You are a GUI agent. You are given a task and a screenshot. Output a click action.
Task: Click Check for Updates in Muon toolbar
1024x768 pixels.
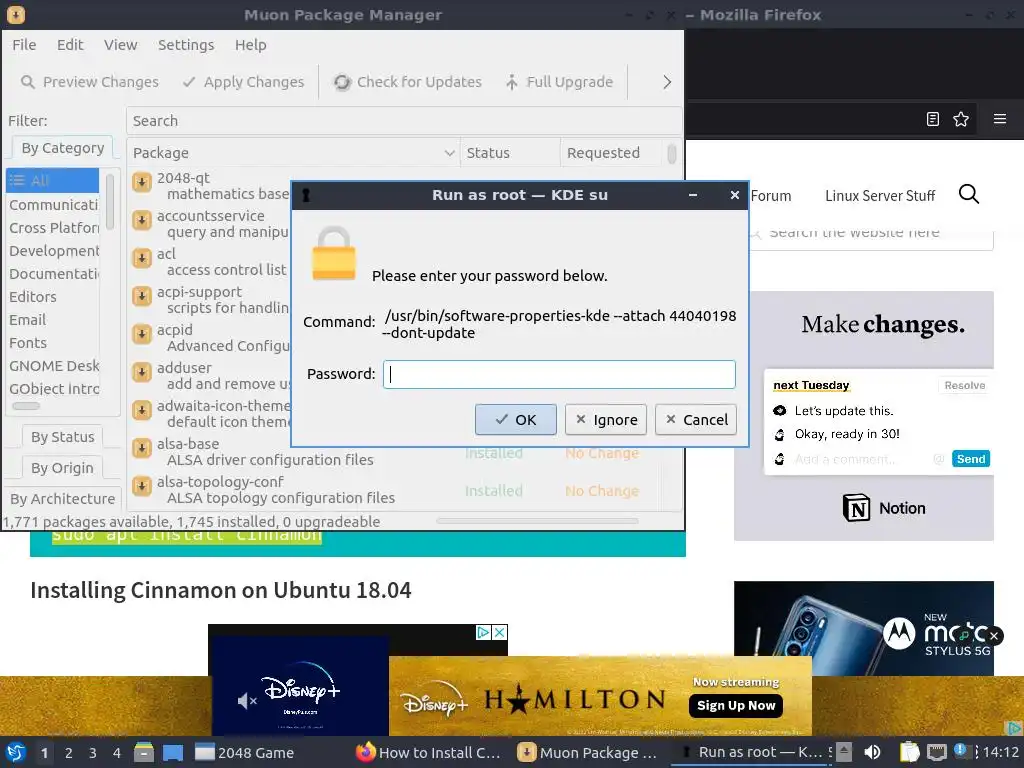click(408, 82)
